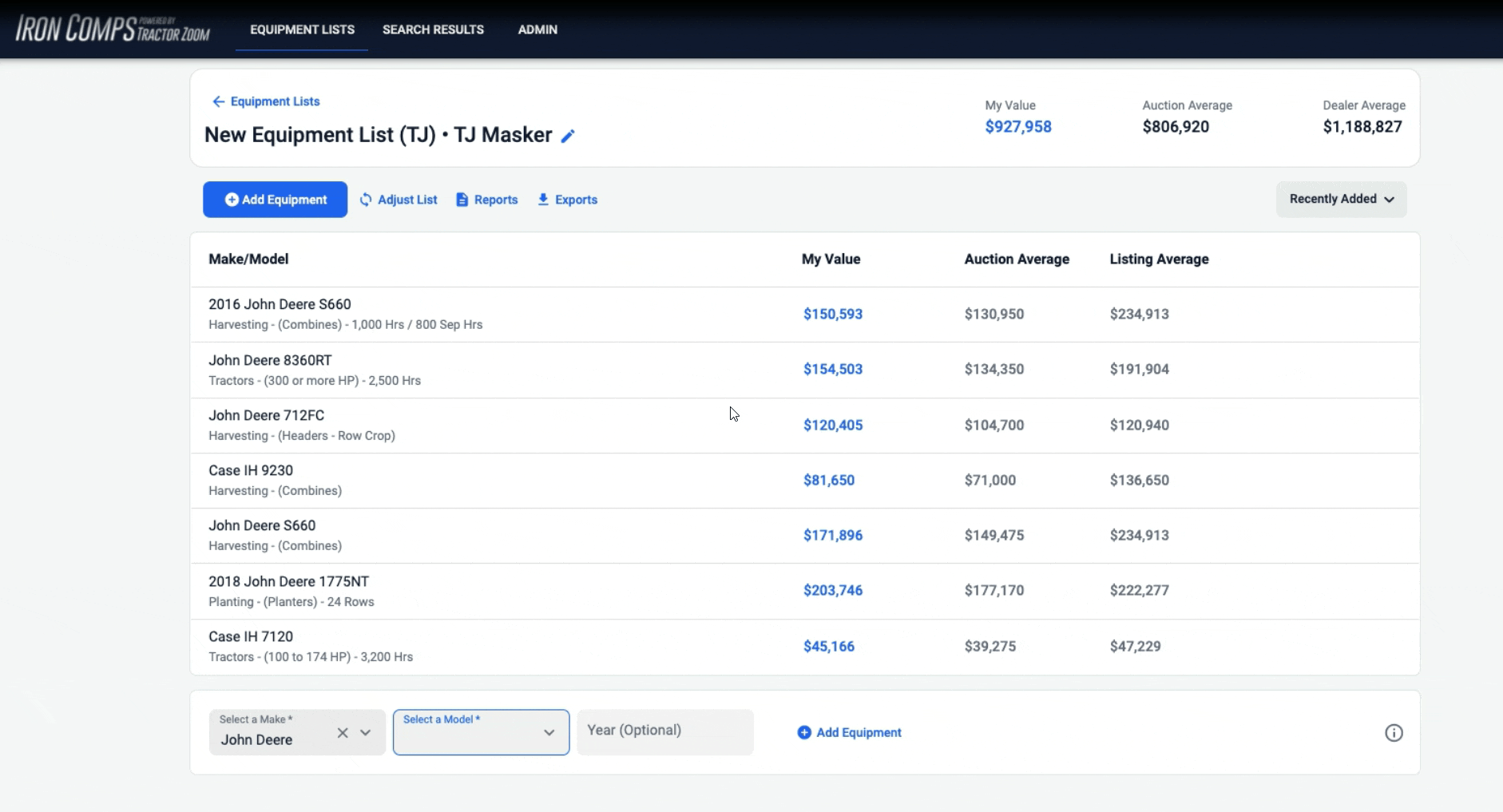Click subtitle Planting - (Planters) - 24 Rows
Image resolution: width=1503 pixels, height=812 pixels.
pos(291,602)
